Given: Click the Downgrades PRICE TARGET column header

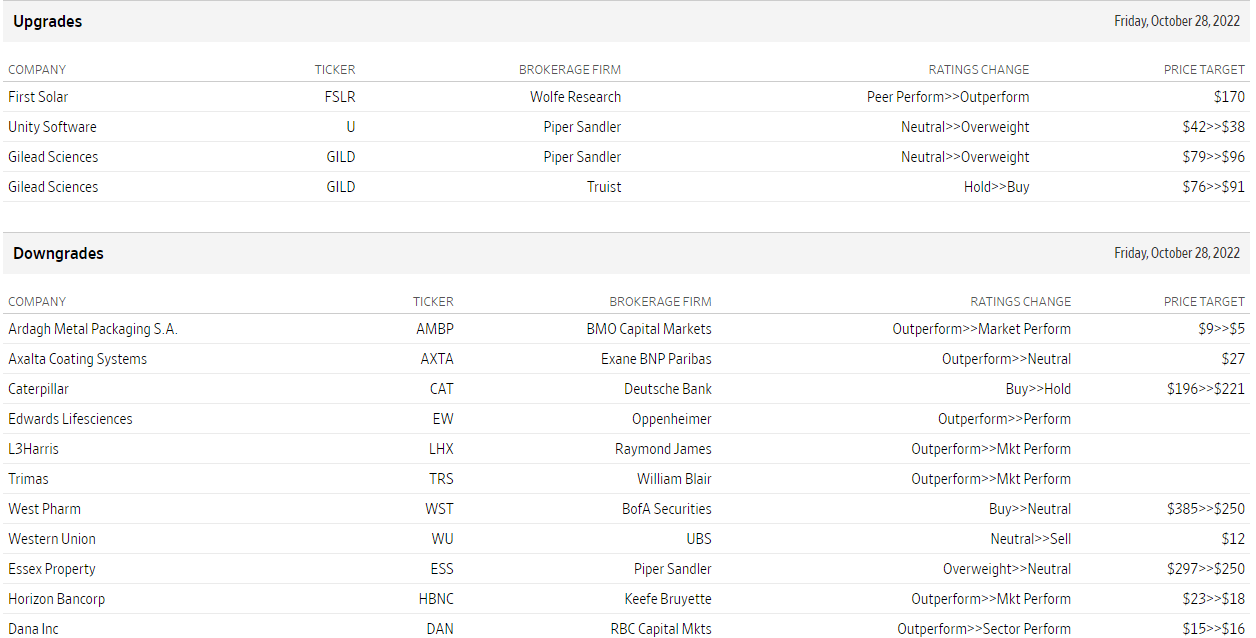Looking at the screenshot, I should pos(1204,301).
